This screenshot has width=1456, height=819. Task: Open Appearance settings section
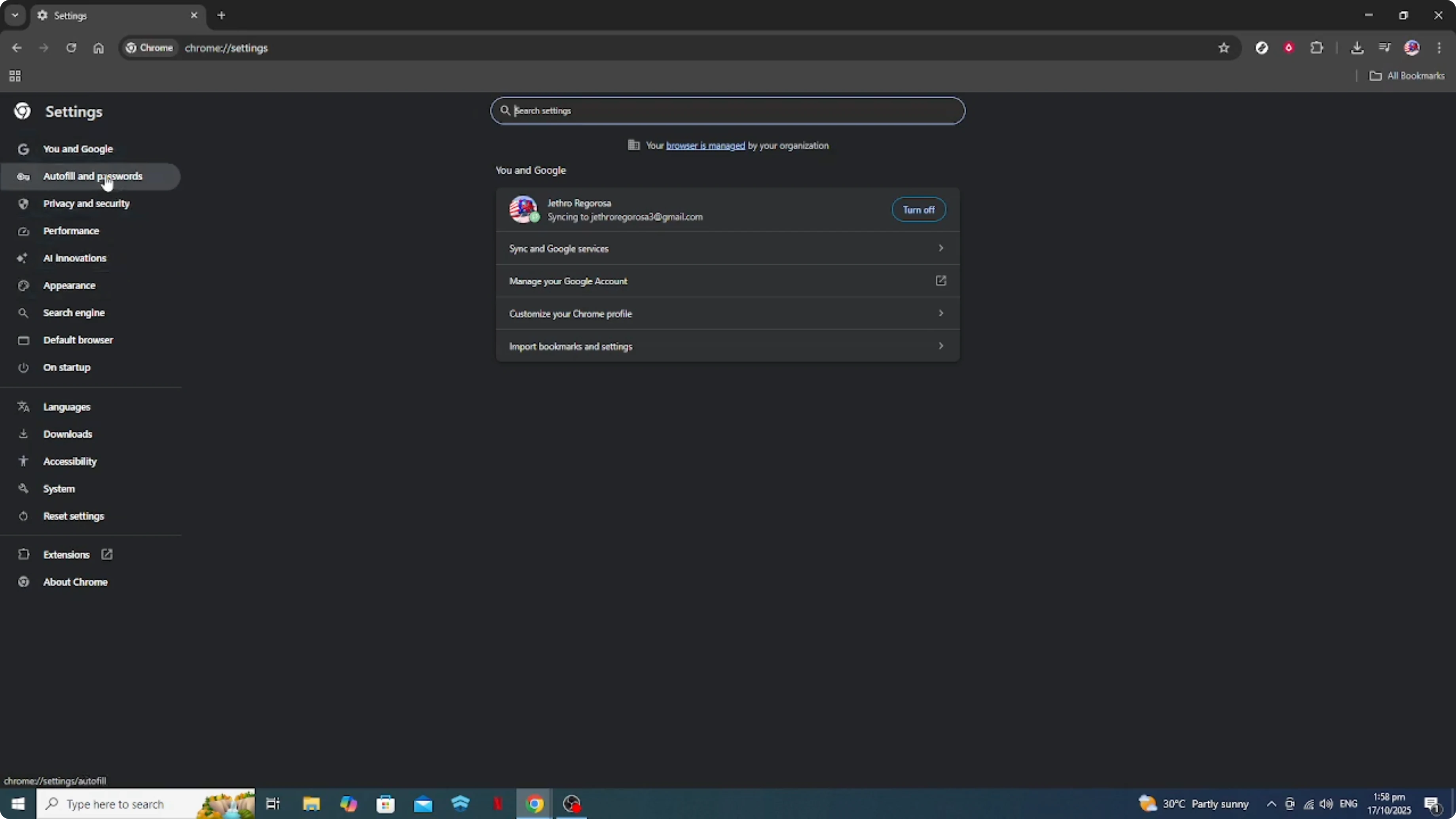[x=91, y=285]
